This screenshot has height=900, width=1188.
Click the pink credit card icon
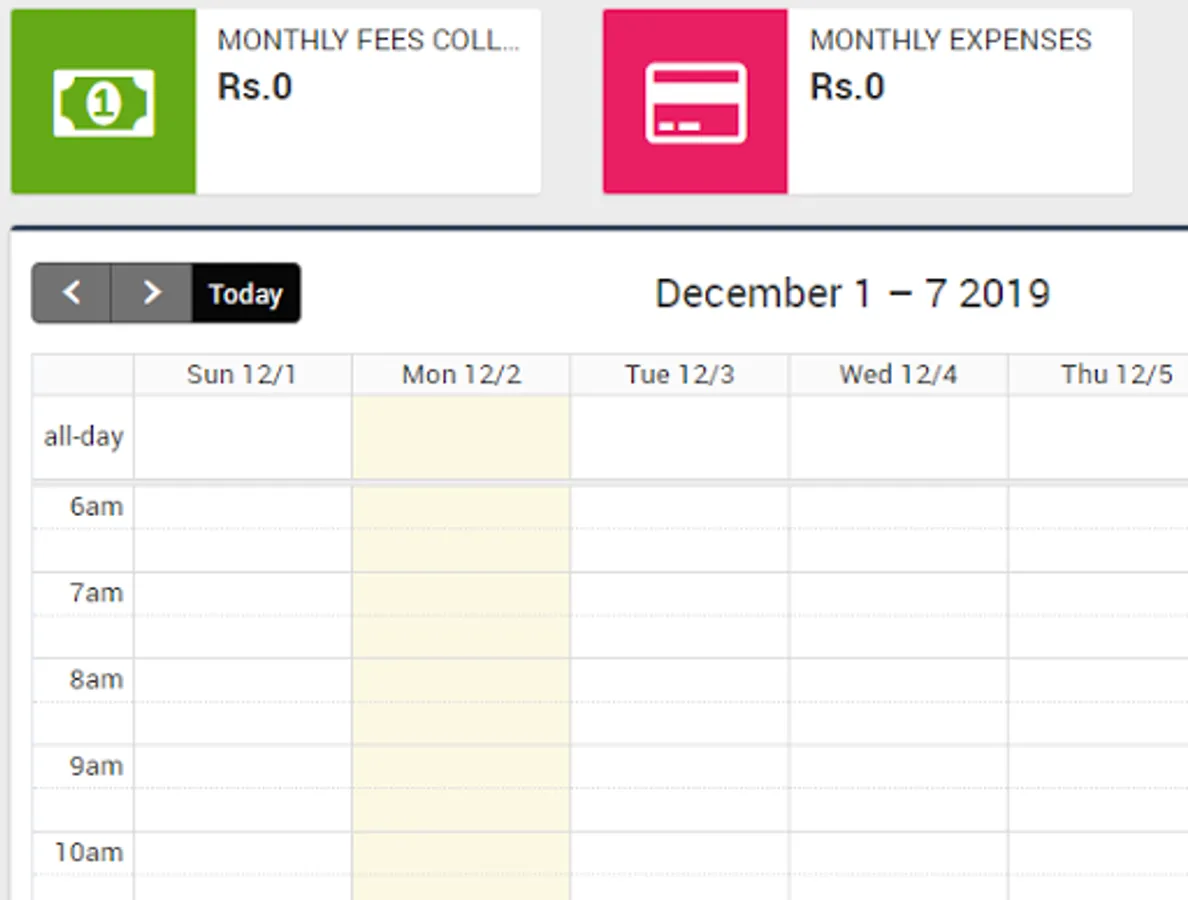(x=695, y=102)
